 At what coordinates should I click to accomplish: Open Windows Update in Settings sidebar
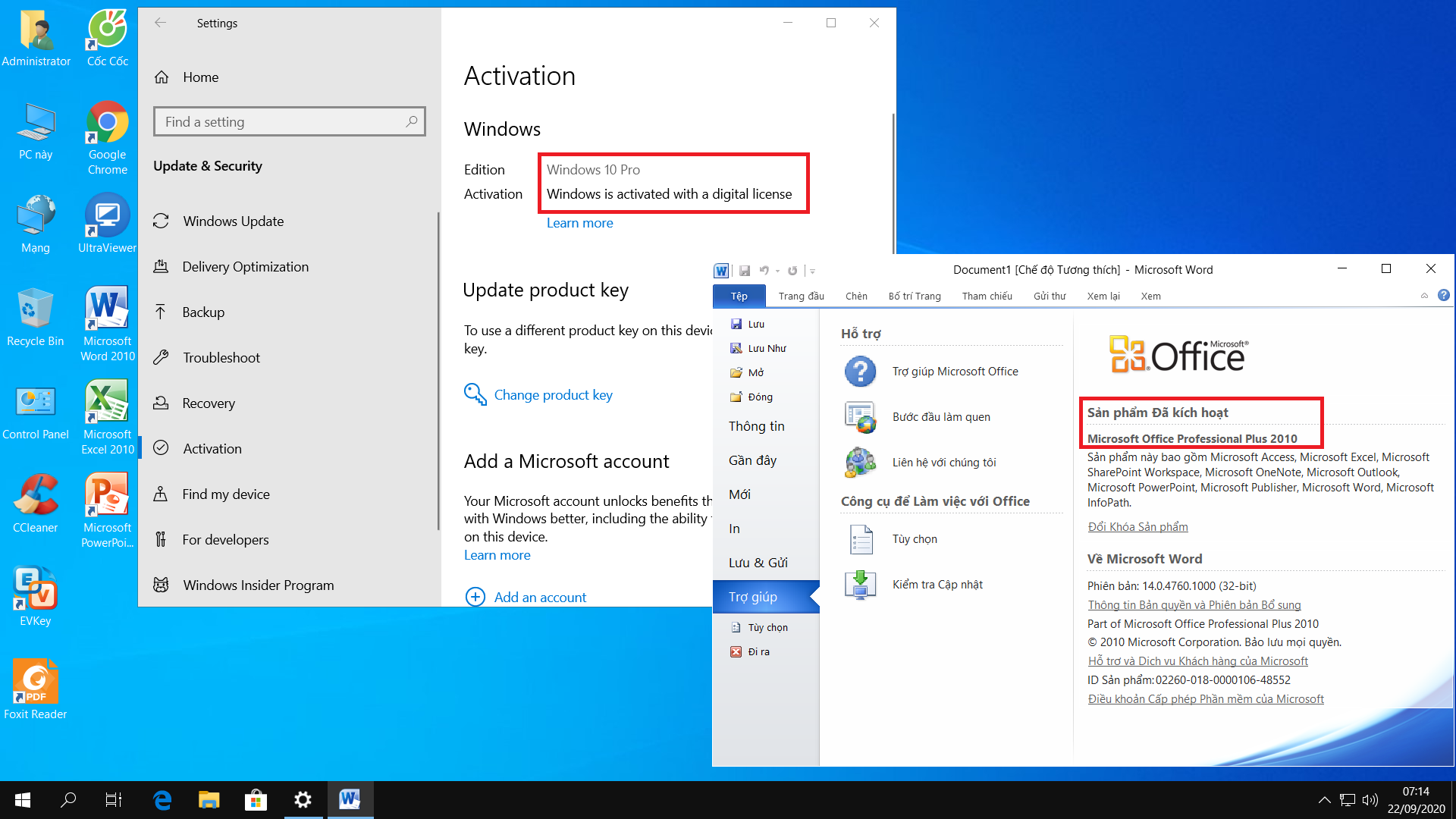tap(288, 221)
